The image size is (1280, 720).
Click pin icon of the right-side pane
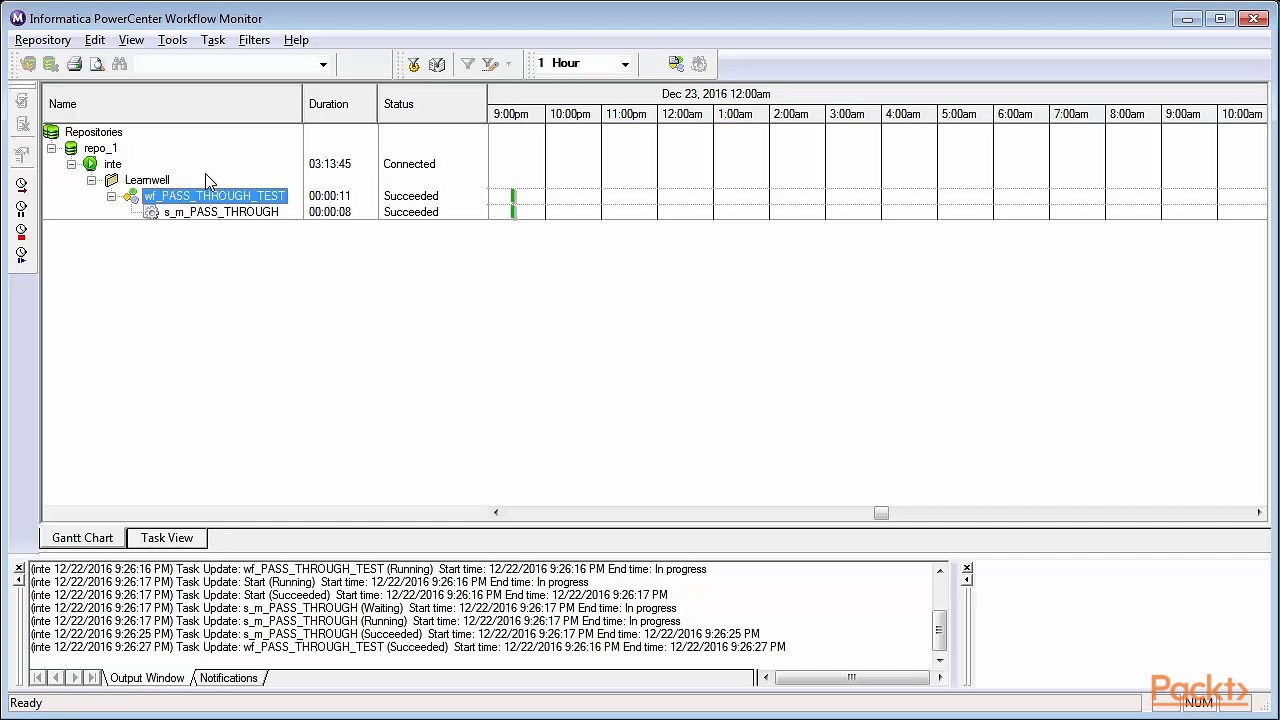point(967,580)
